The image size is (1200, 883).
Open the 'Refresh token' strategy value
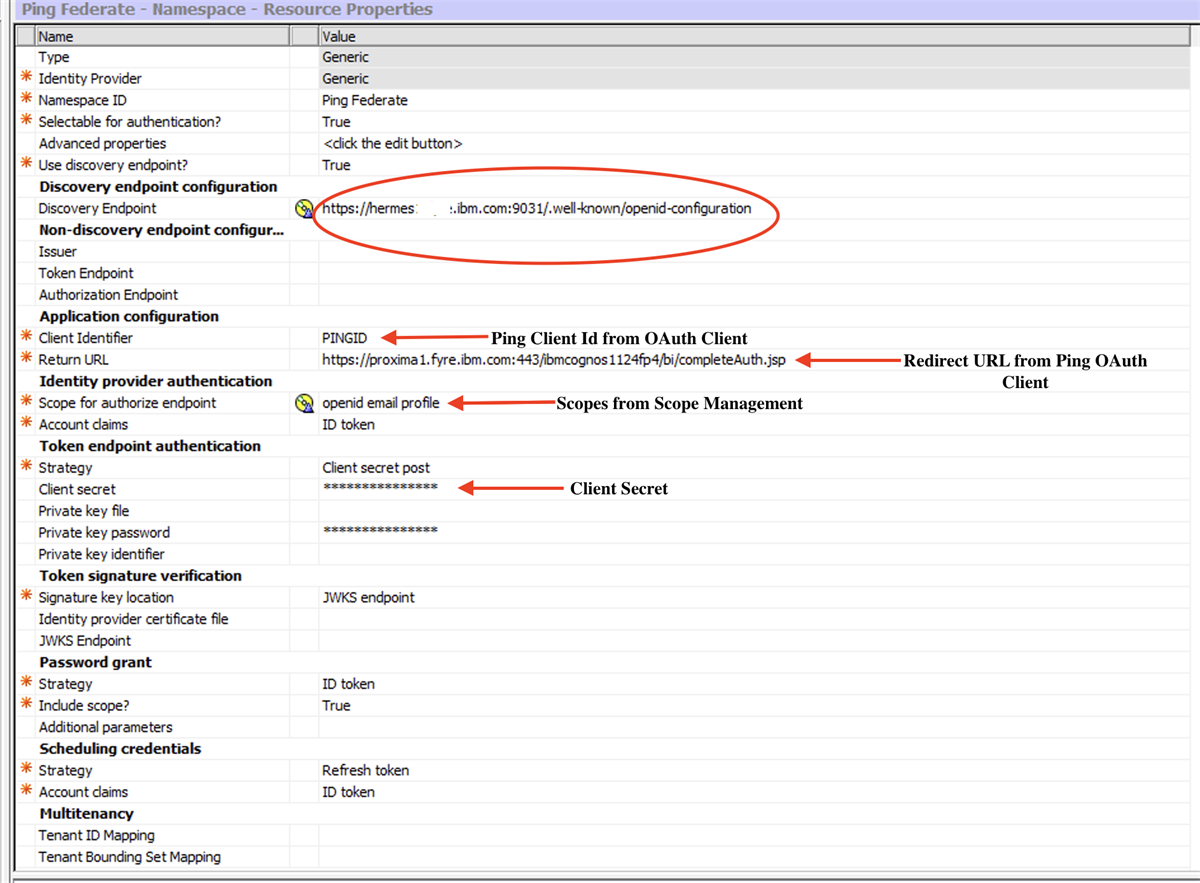(365, 771)
